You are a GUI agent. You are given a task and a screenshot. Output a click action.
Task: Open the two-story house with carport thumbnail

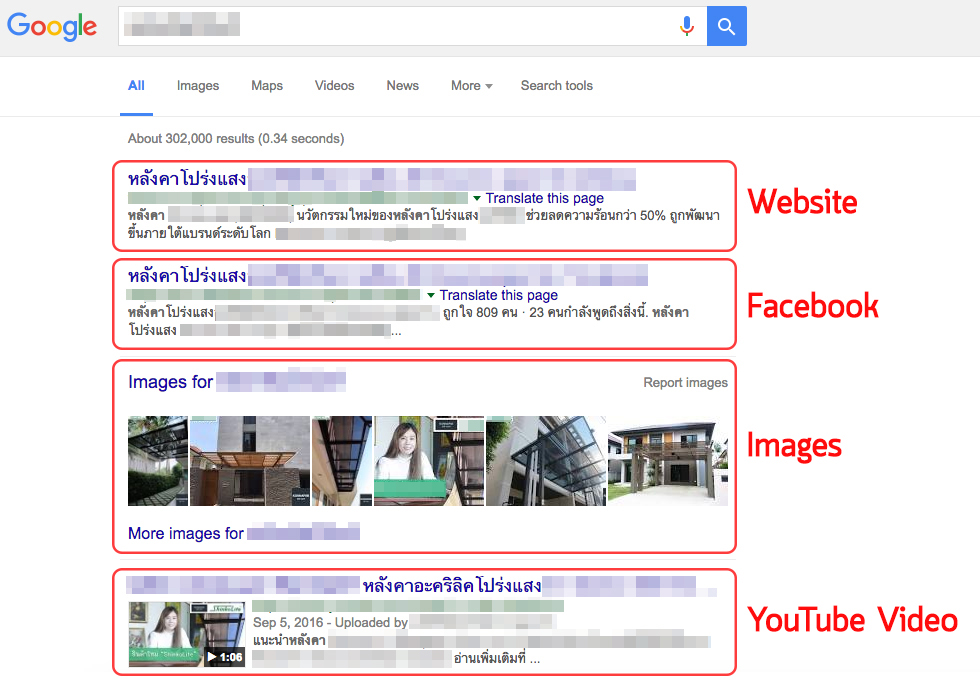tap(668, 461)
